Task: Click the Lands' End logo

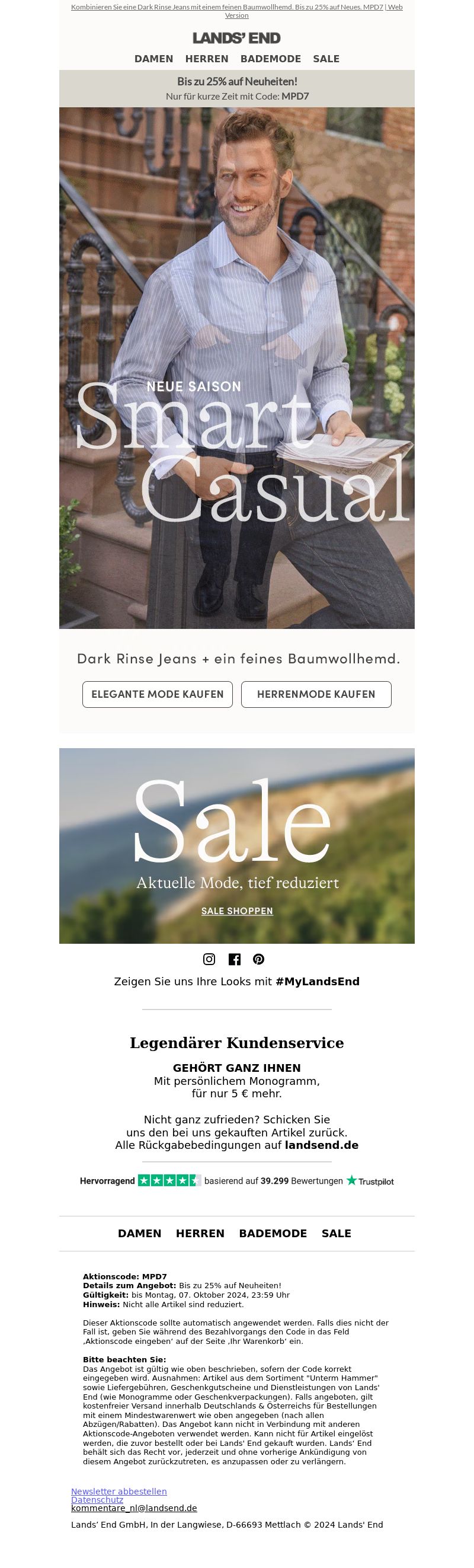Action: tap(236, 38)
